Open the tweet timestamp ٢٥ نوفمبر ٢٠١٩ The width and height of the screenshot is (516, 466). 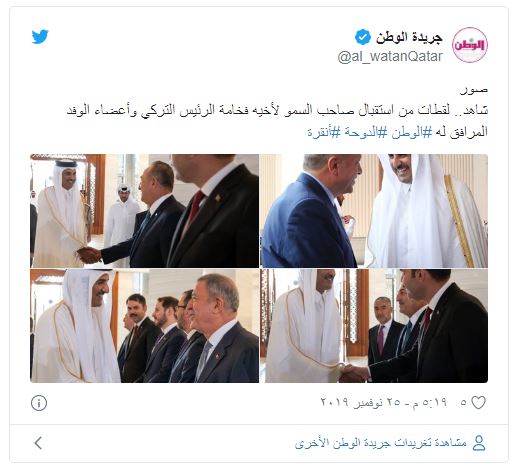(383, 402)
